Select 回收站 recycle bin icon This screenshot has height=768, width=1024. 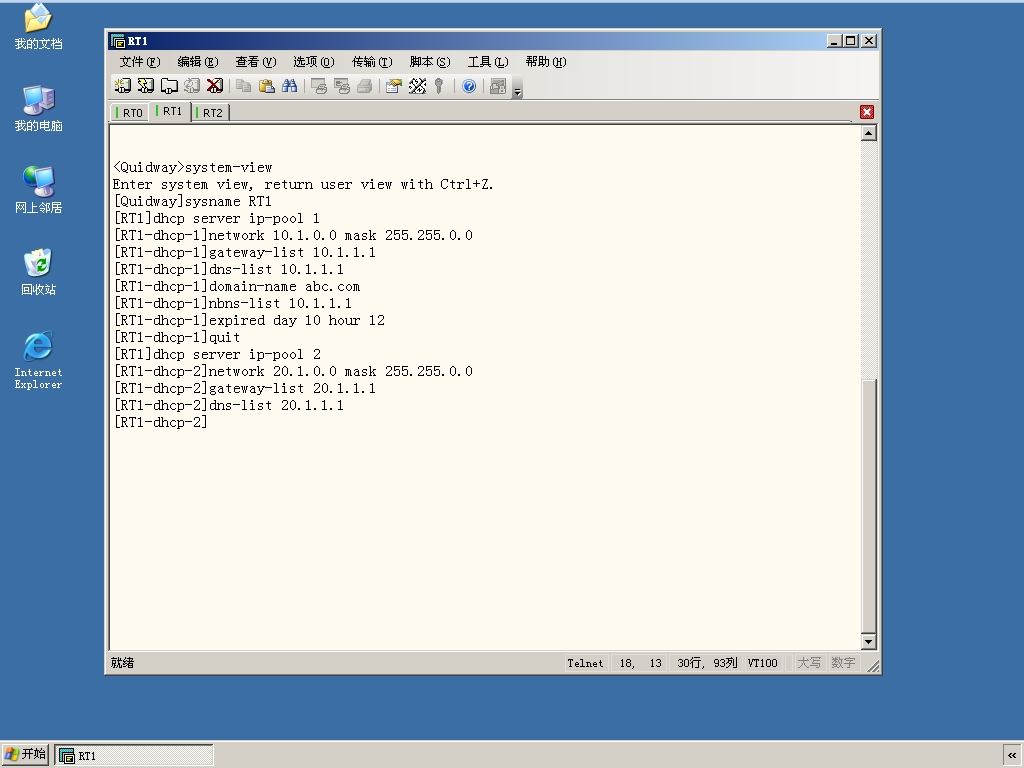tap(39, 272)
